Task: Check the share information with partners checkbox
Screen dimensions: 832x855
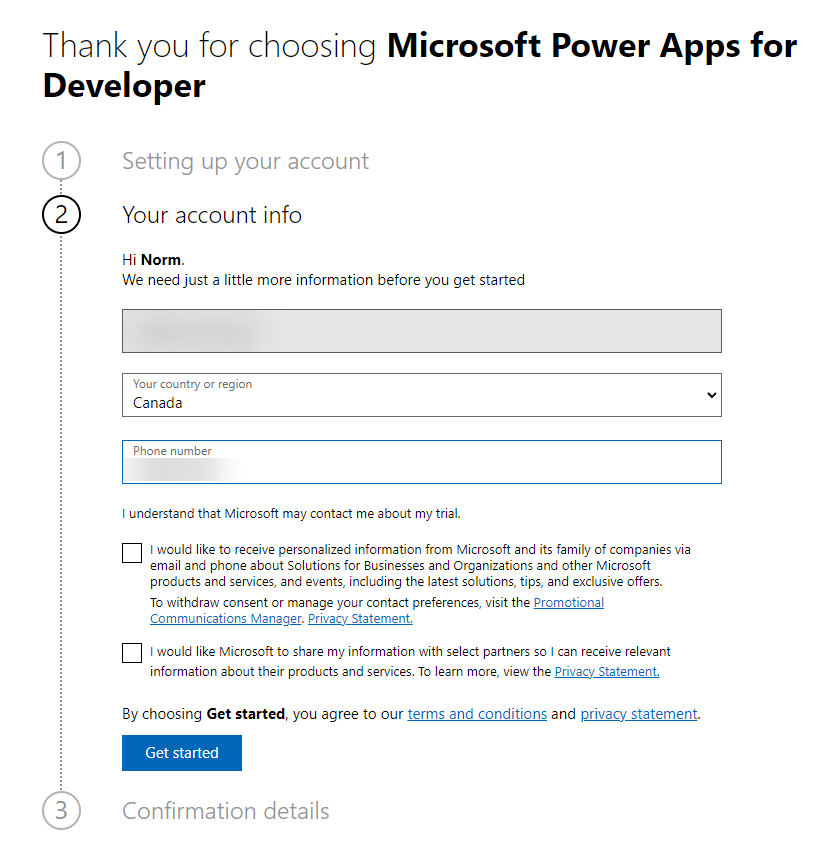Action: [x=131, y=652]
